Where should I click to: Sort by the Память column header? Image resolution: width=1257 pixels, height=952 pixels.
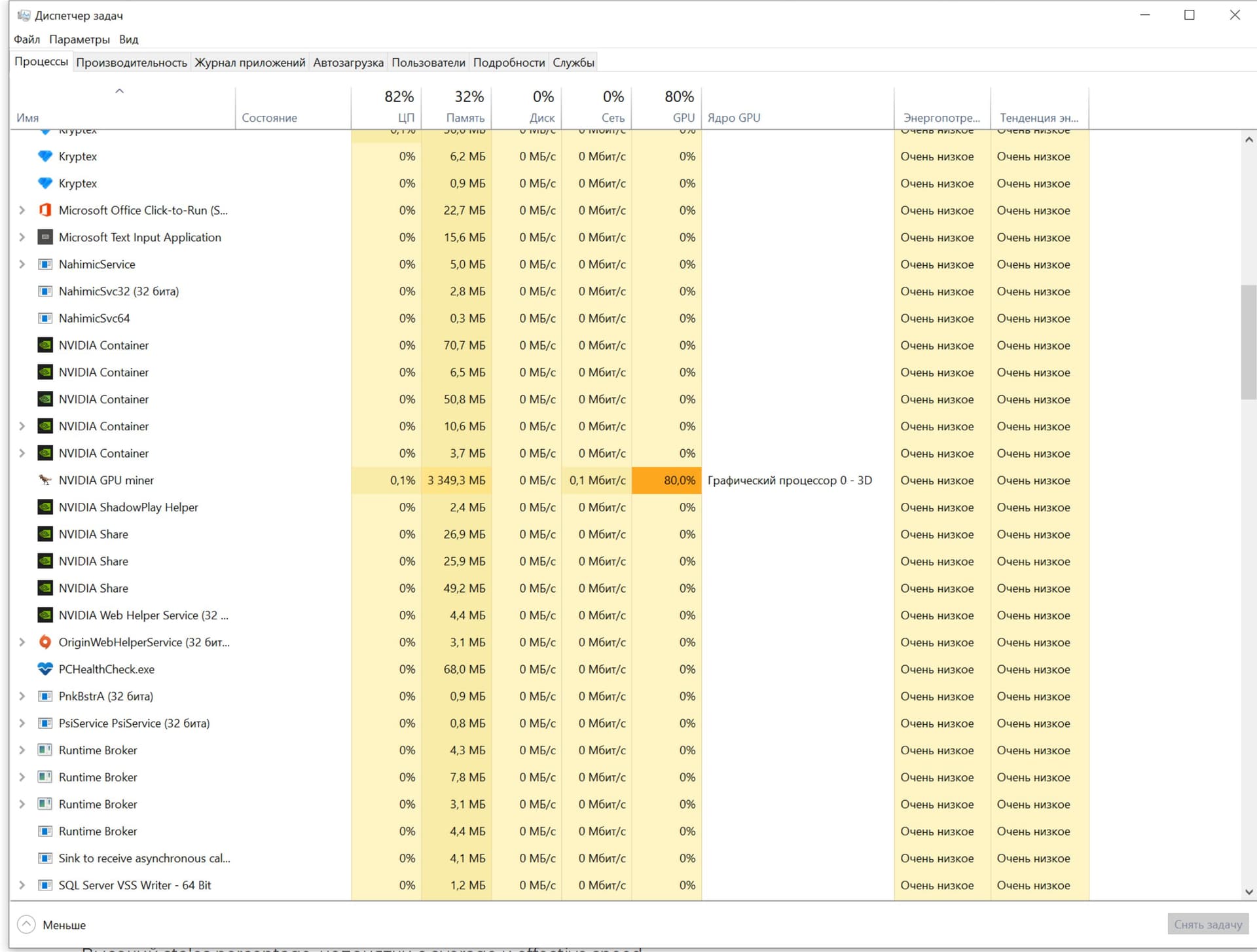(456, 108)
